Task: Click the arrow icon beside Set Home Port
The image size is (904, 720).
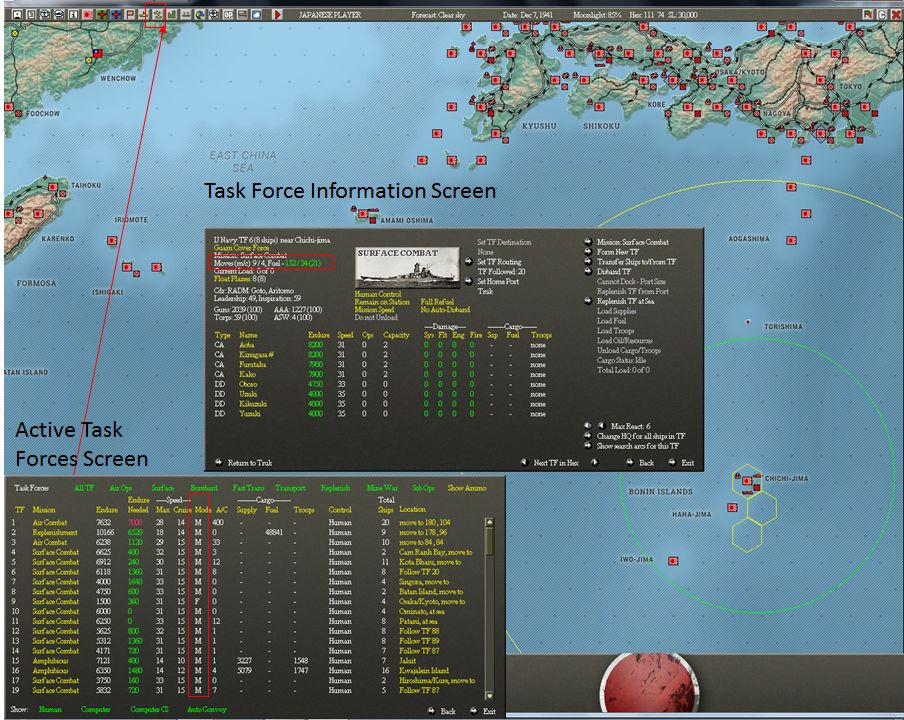Action: [x=469, y=281]
